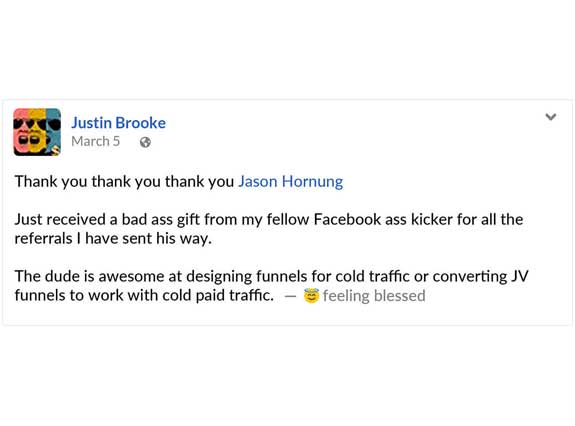Image resolution: width=575 pixels, height=426 pixels.
Task: Expand the post options chevron
Action: [550, 117]
